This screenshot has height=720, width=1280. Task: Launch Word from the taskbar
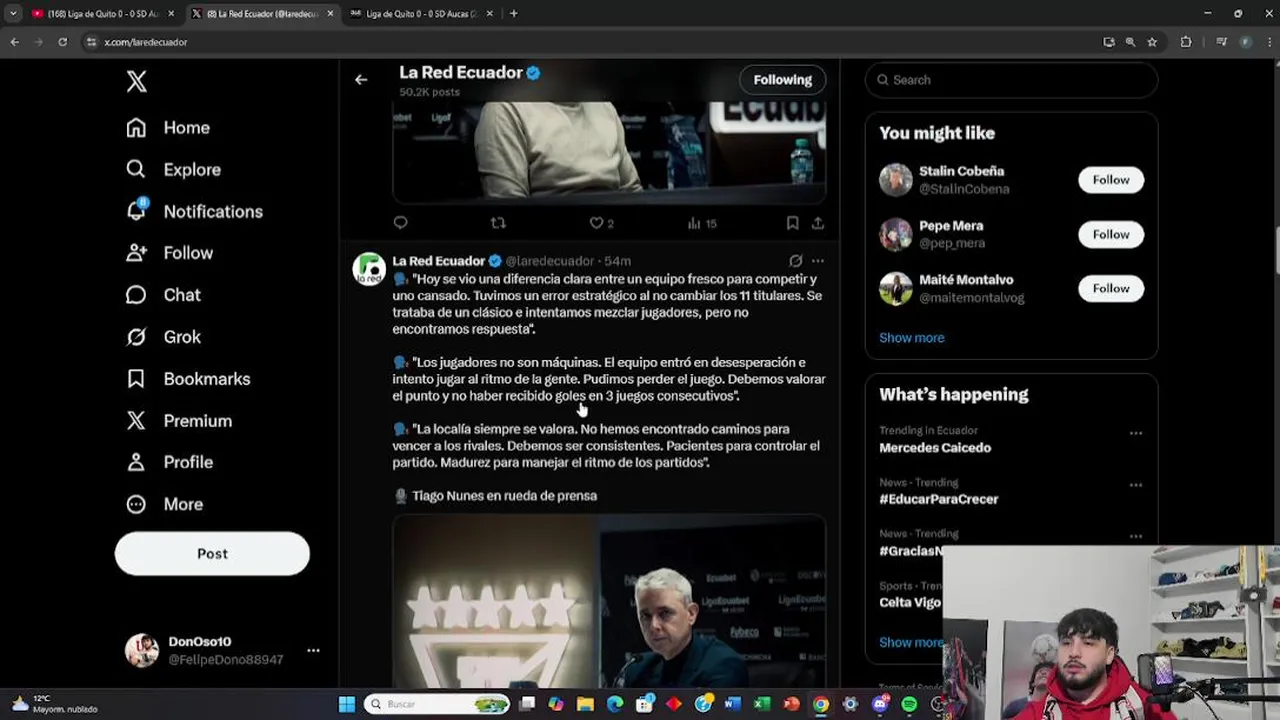(733, 704)
